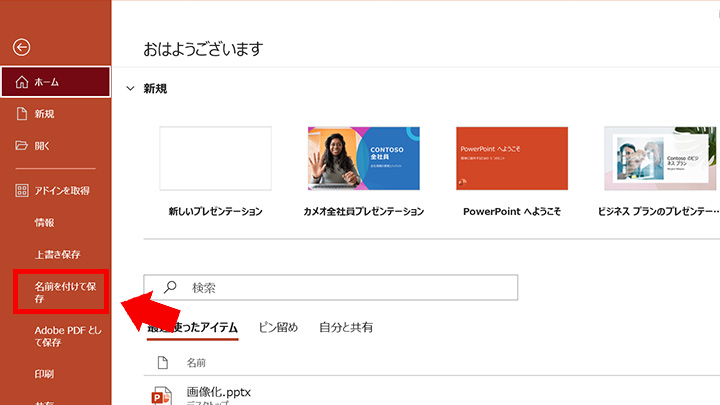Image resolution: width=720 pixels, height=405 pixels.
Task: Click the search magnifier icon
Action: pyautogui.click(x=170, y=287)
